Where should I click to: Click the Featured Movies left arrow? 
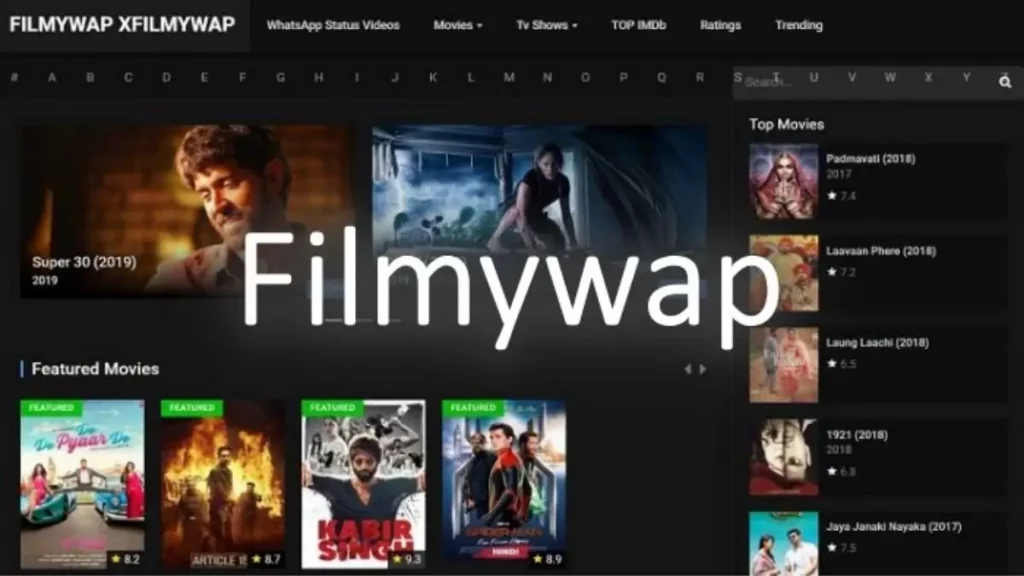click(687, 369)
